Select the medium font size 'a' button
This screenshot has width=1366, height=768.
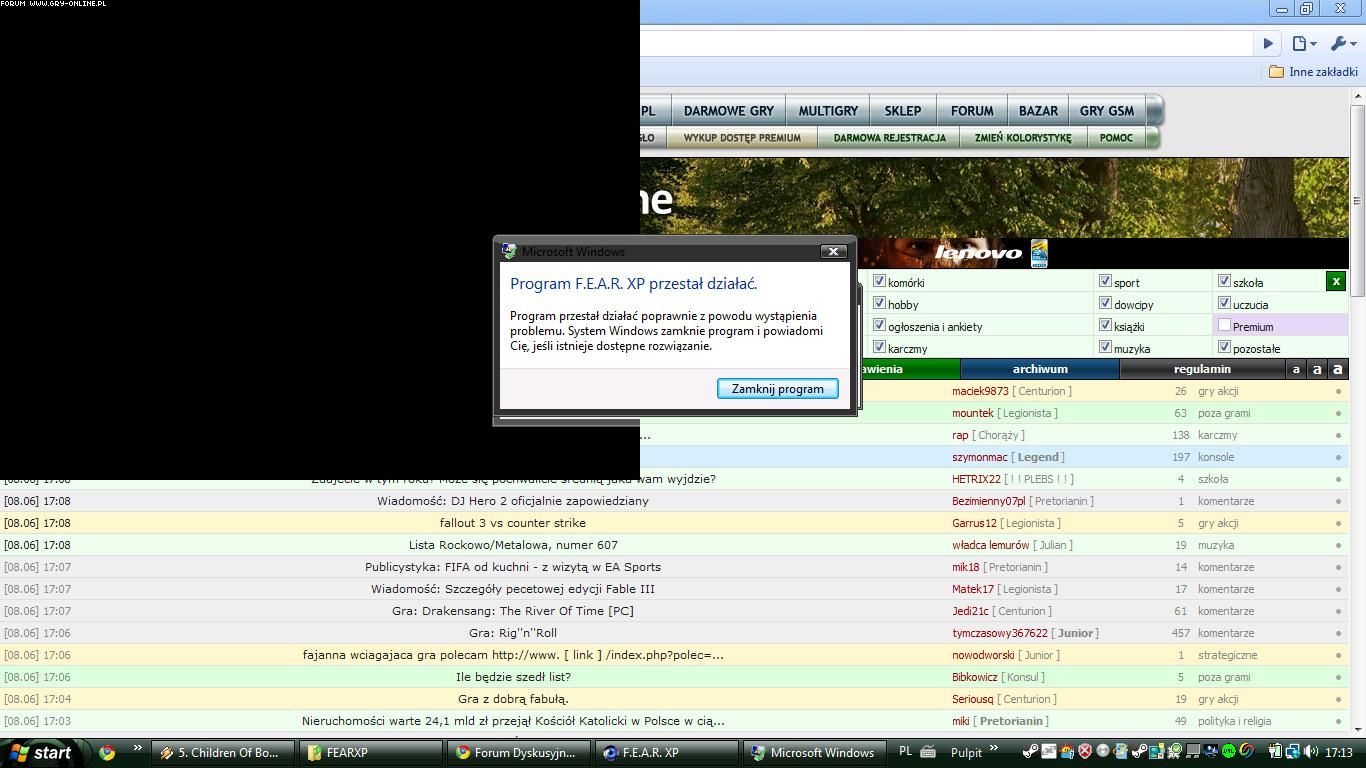[1317, 369]
